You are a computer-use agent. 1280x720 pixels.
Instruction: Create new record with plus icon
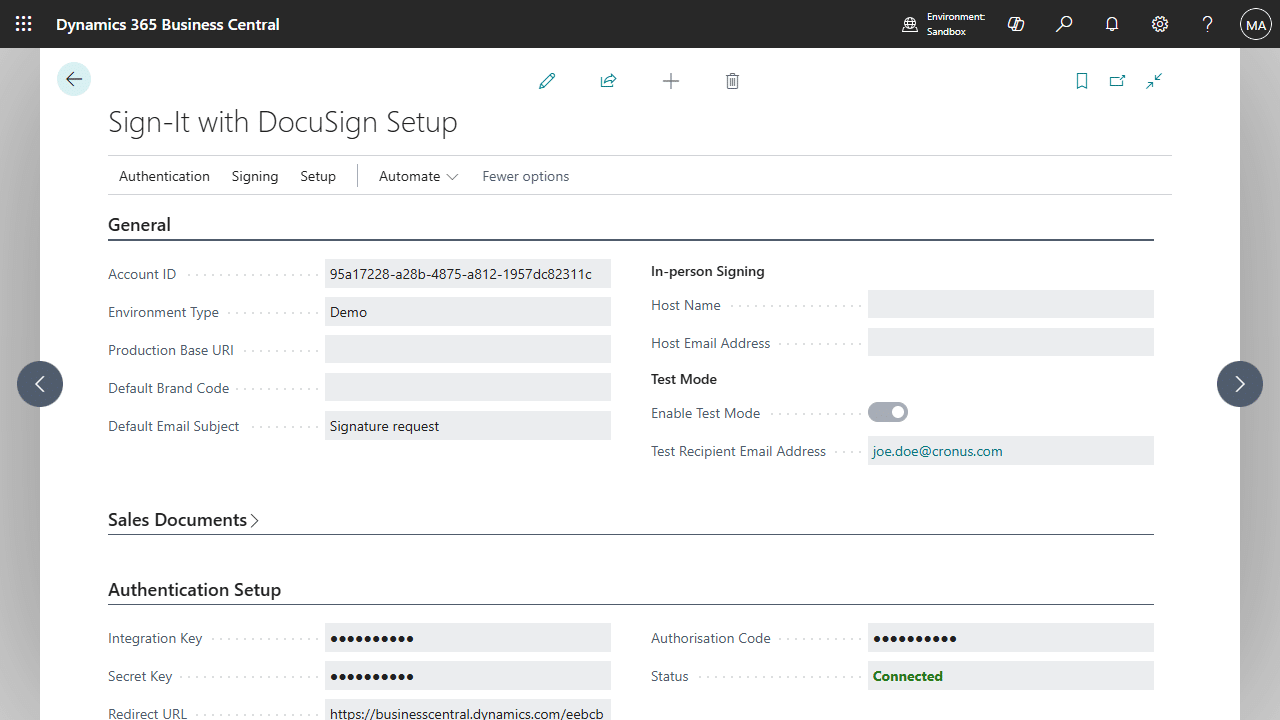pyautogui.click(x=671, y=81)
